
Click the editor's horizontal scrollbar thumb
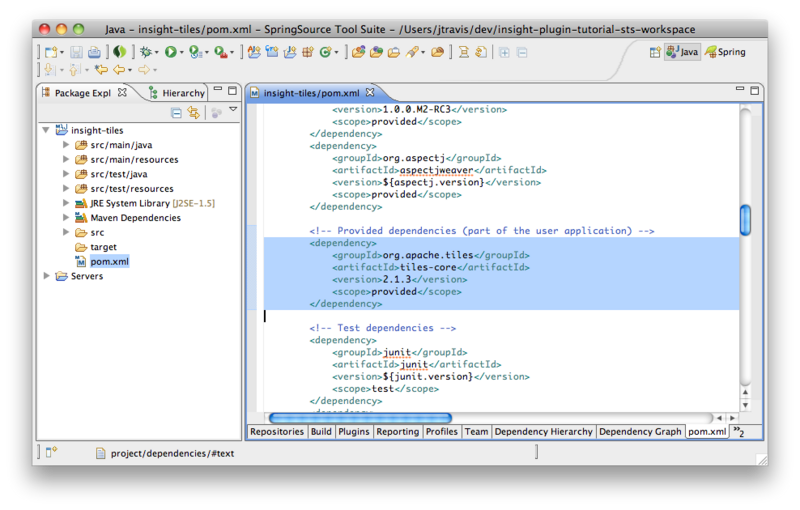[360, 417]
